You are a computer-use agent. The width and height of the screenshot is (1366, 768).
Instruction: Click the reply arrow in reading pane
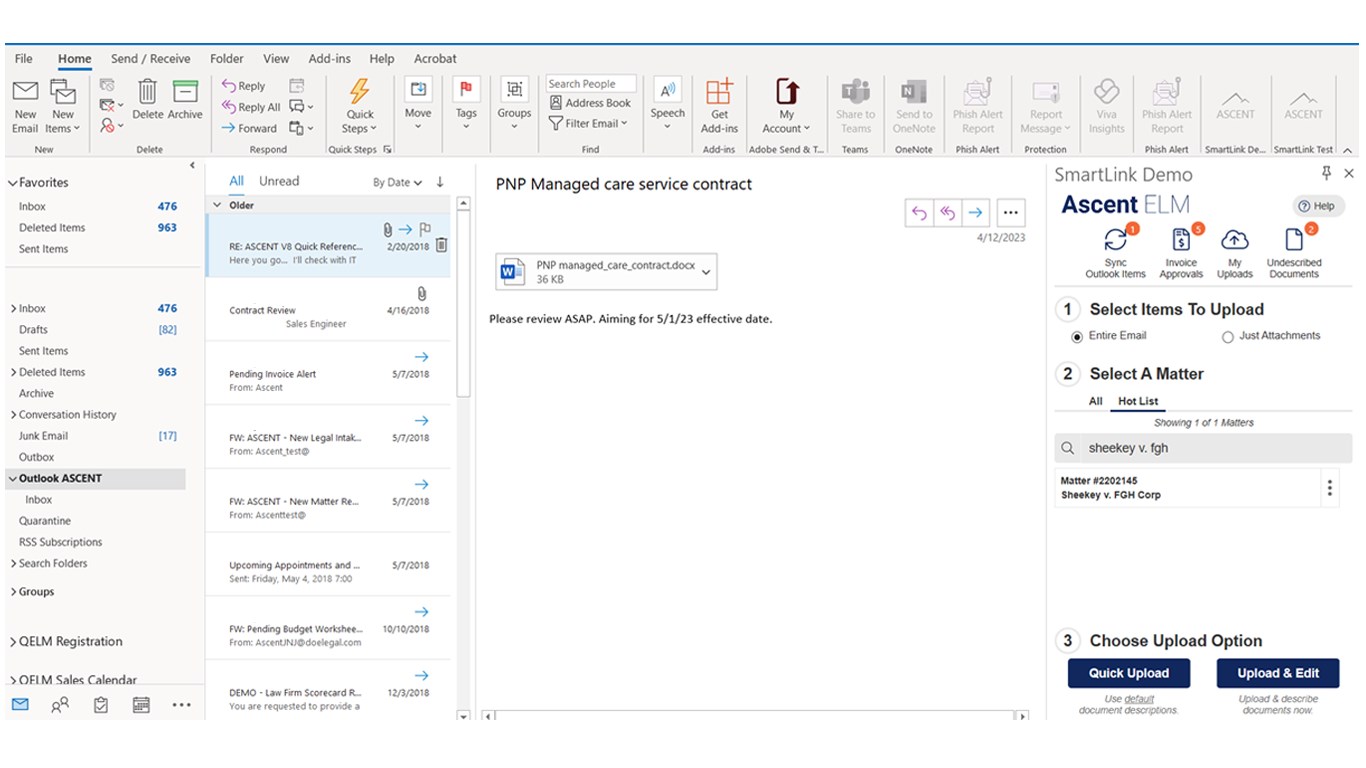pyautogui.click(x=919, y=212)
